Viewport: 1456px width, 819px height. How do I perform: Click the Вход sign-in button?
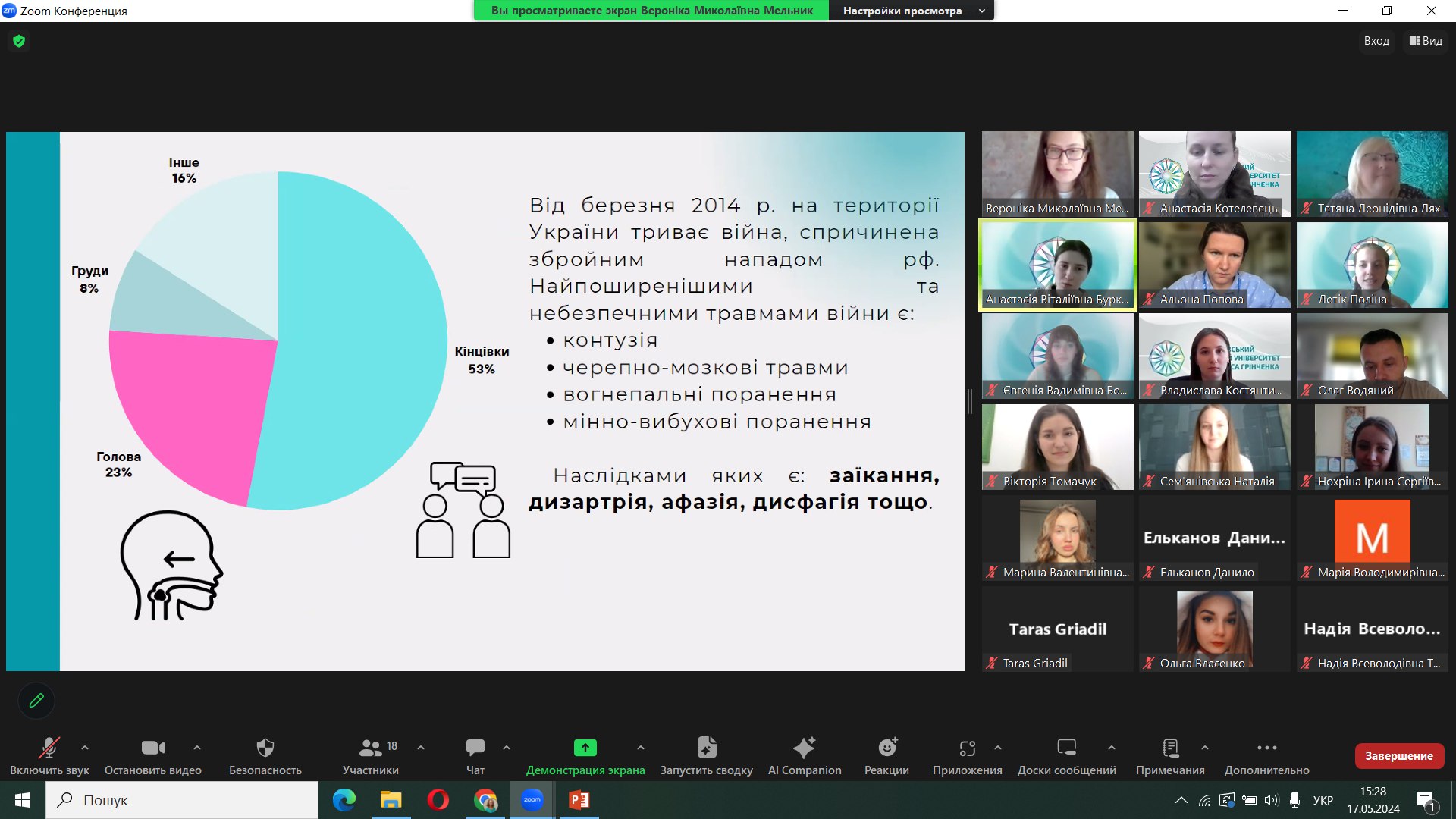click(x=1376, y=41)
